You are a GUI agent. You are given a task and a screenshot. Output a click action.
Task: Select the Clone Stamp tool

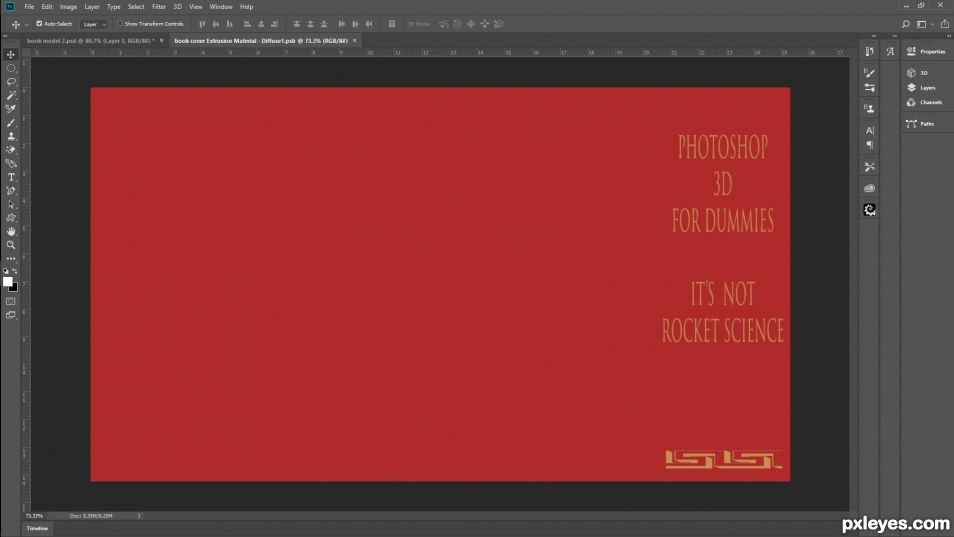pyautogui.click(x=11, y=136)
